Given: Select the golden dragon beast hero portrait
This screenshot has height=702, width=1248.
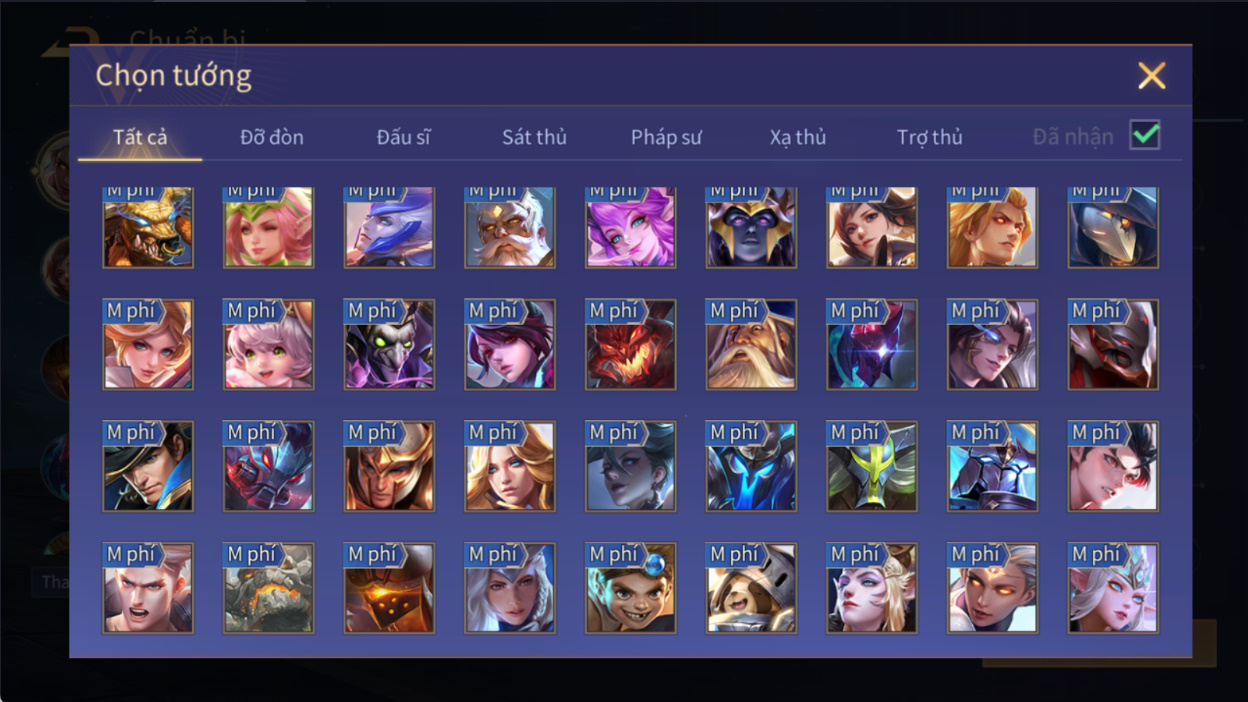Looking at the screenshot, I should pyautogui.click(x=148, y=227).
